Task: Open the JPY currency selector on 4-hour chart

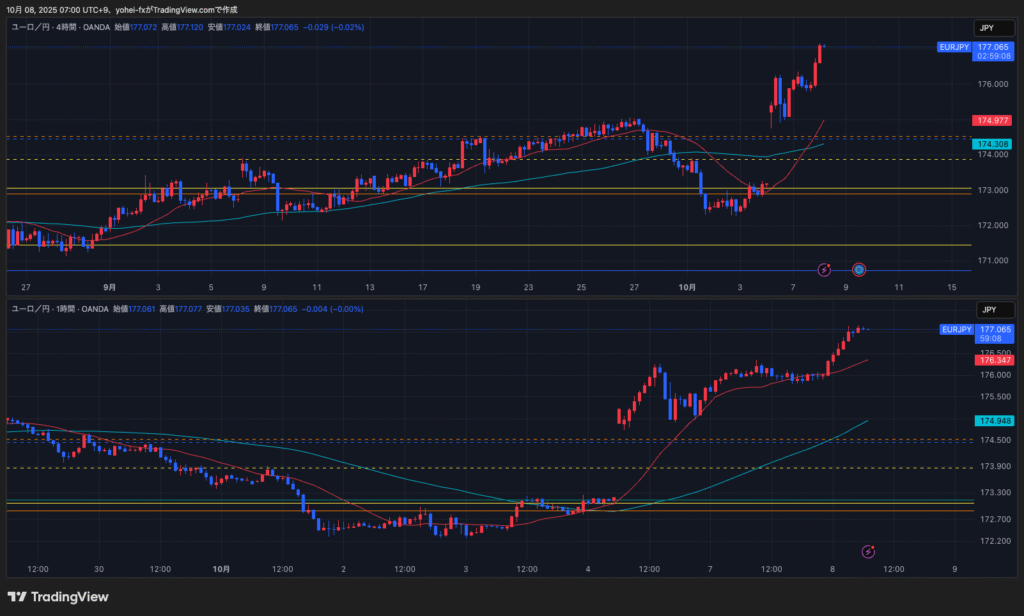Action: coord(989,28)
